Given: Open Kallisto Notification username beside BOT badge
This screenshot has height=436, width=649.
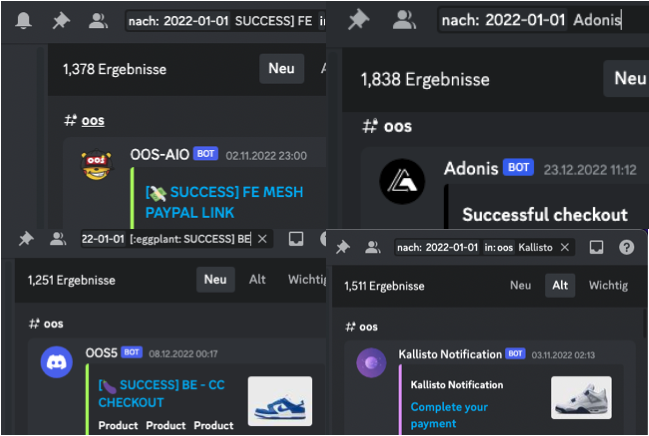Looking at the screenshot, I should coord(450,354).
